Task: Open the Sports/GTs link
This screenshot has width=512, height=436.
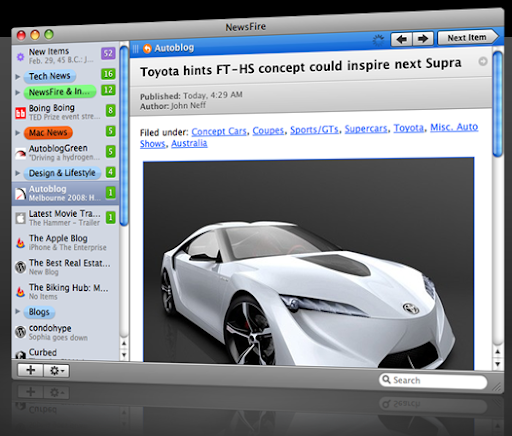Action: click(x=314, y=129)
